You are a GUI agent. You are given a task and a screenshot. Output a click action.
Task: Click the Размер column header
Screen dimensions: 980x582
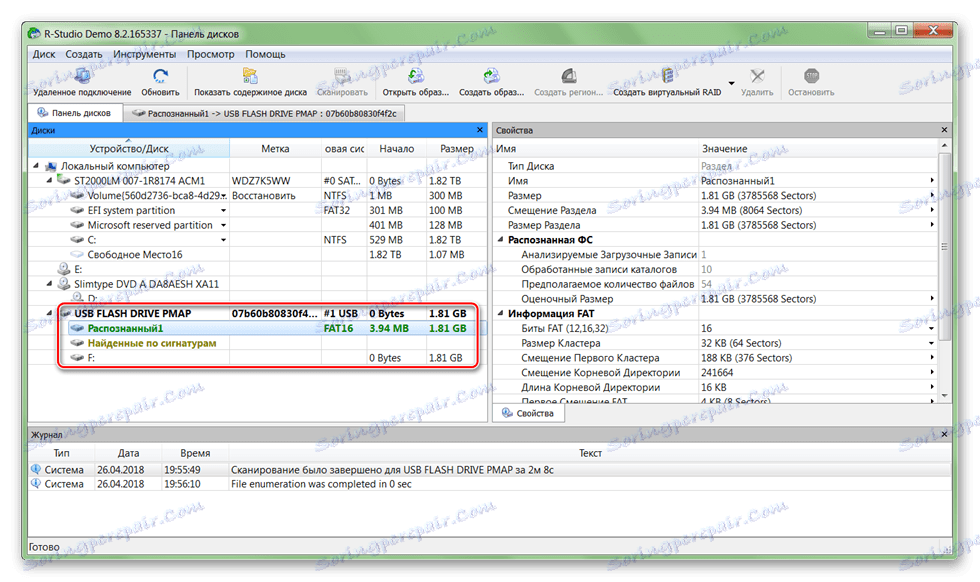(x=456, y=149)
